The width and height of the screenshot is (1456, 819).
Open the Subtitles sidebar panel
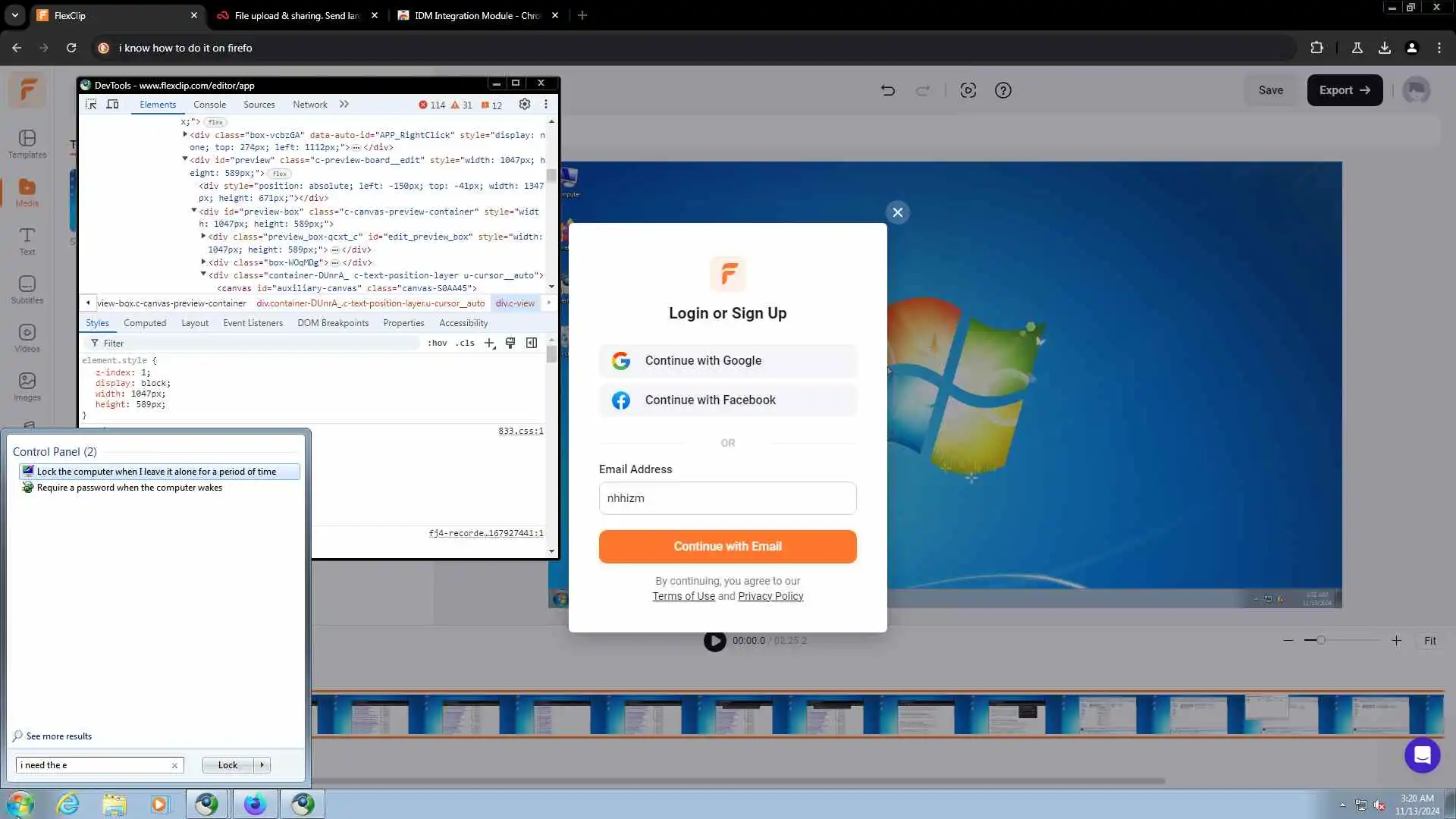[x=27, y=289]
